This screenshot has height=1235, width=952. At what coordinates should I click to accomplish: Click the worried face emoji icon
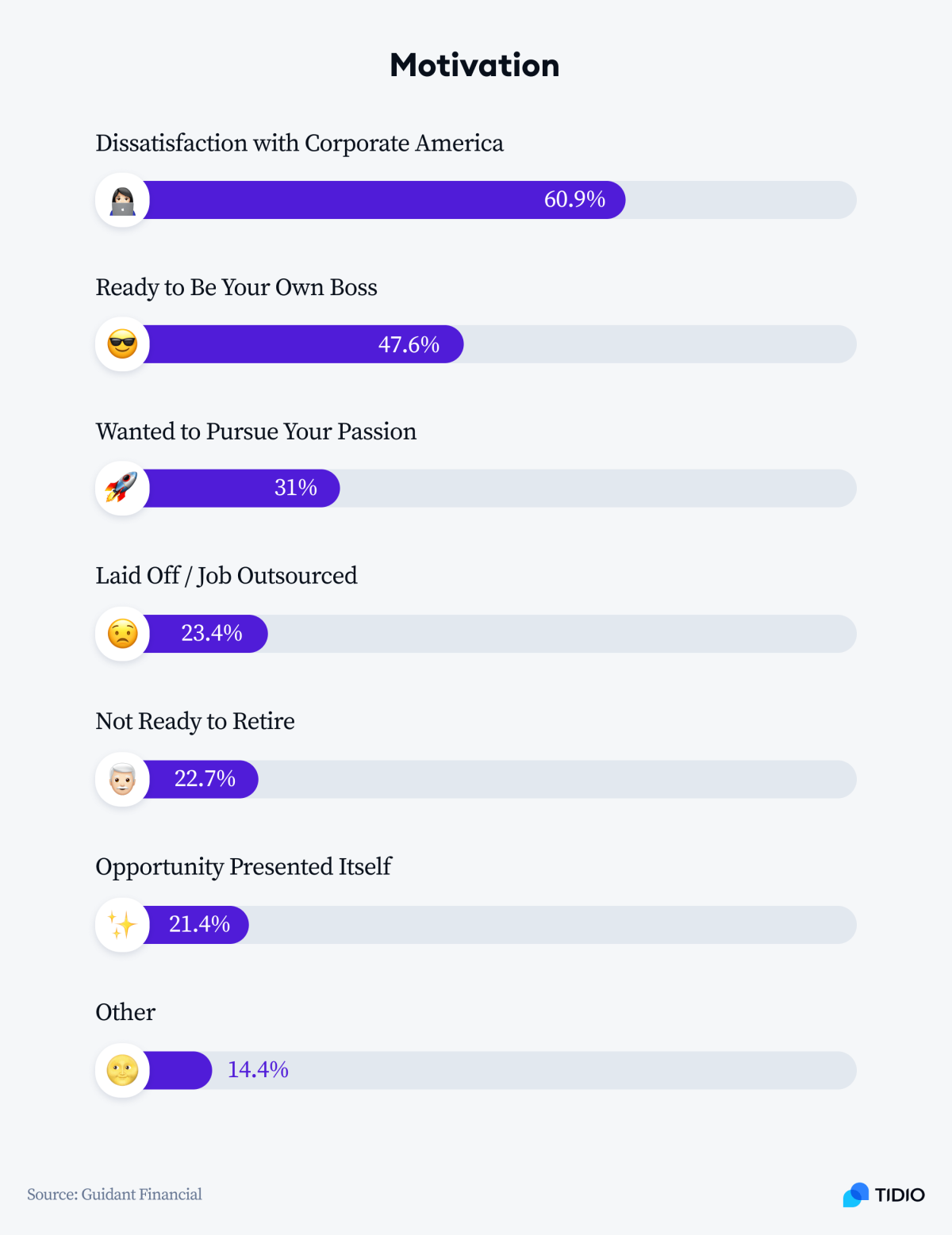(x=122, y=634)
